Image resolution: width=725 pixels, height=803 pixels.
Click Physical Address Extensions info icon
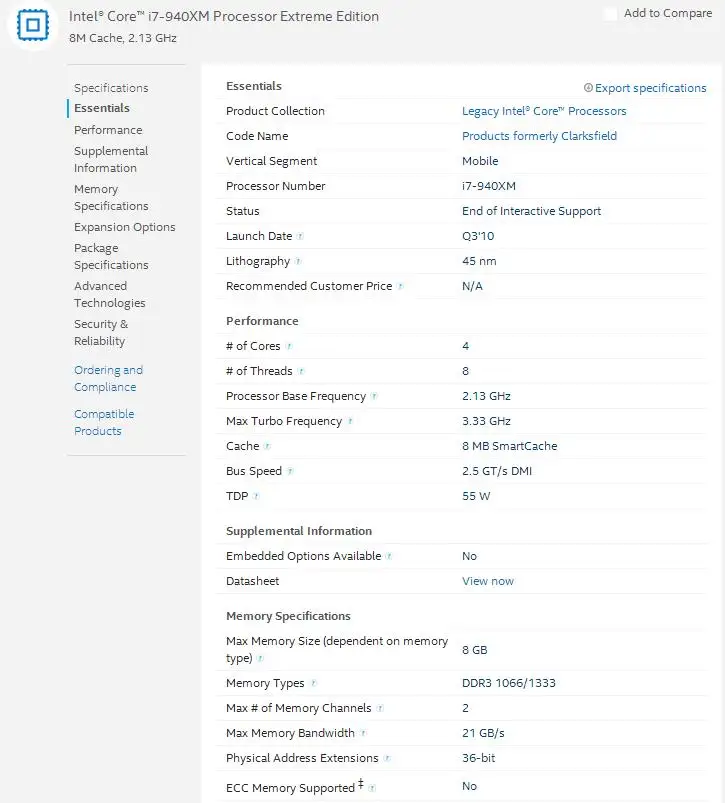click(x=387, y=758)
